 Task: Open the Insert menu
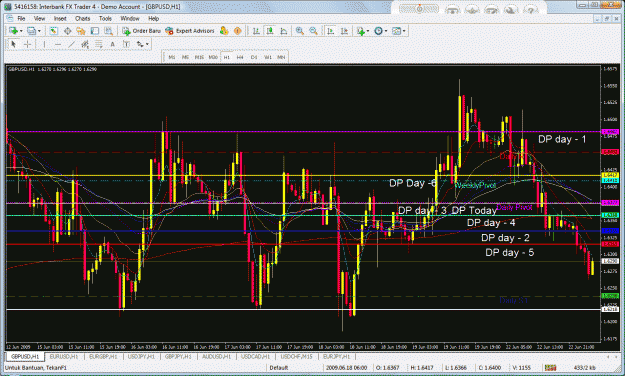60,19
